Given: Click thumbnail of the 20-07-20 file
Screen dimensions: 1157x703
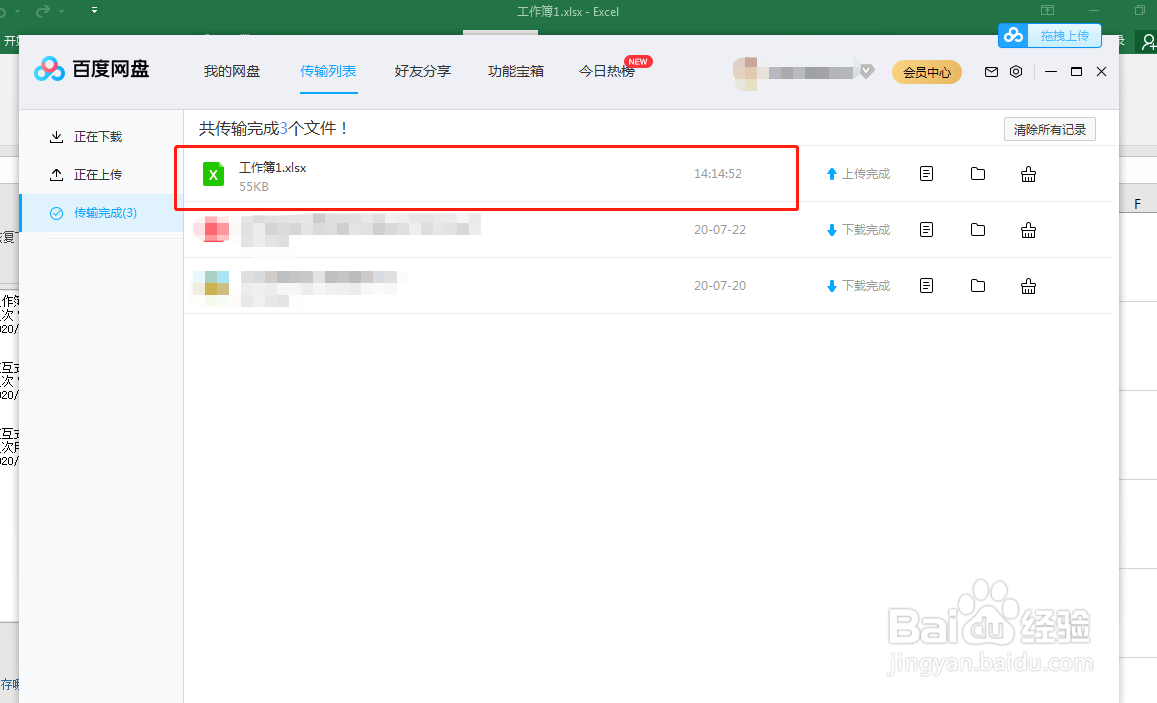Looking at the screenshot, I should [211, 283].
